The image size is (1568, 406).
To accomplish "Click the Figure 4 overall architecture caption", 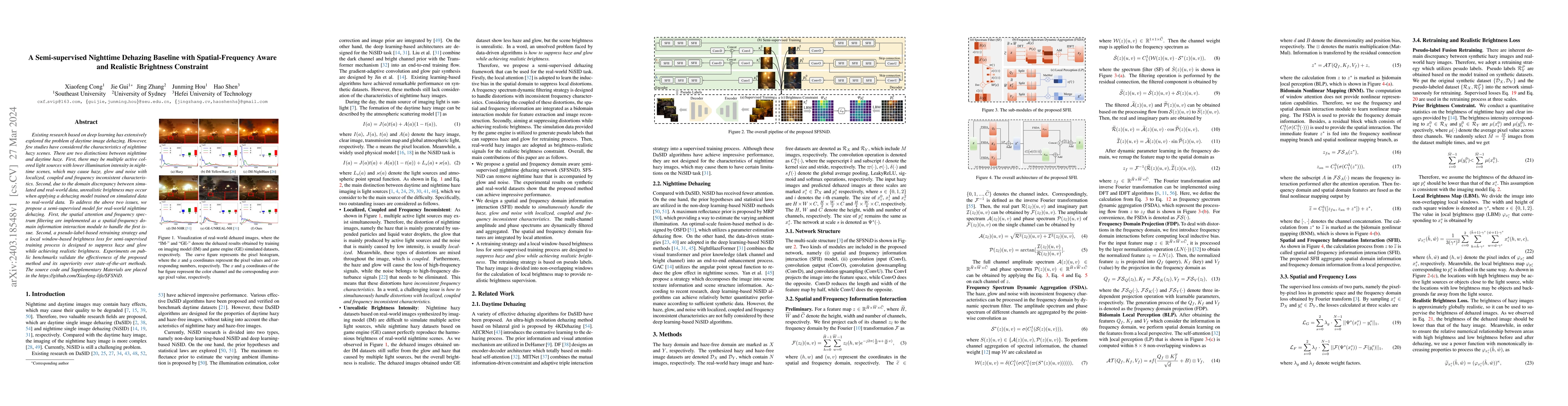I will [x=1026, y=178].
